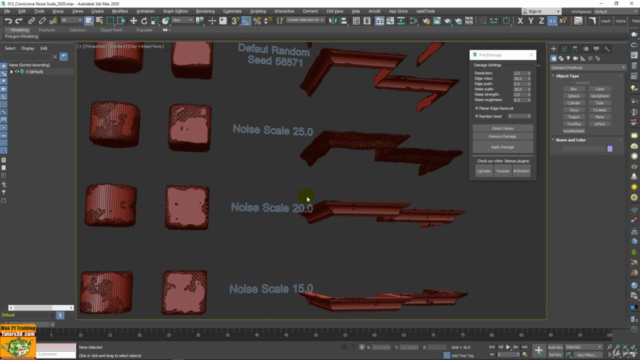Screen dimensions: 640x360
Task: Open the selection filter All dropdown
Action: tap(71, 20)
